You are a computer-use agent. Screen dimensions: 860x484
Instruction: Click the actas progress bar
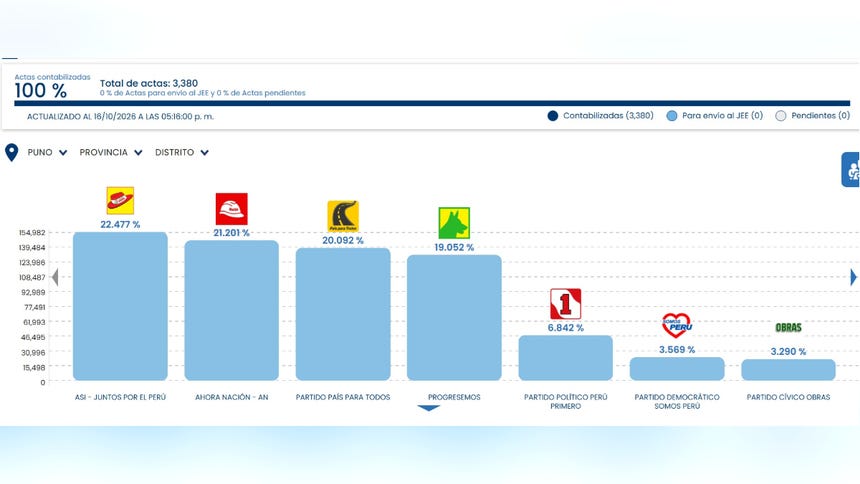(x=432, y=103)
